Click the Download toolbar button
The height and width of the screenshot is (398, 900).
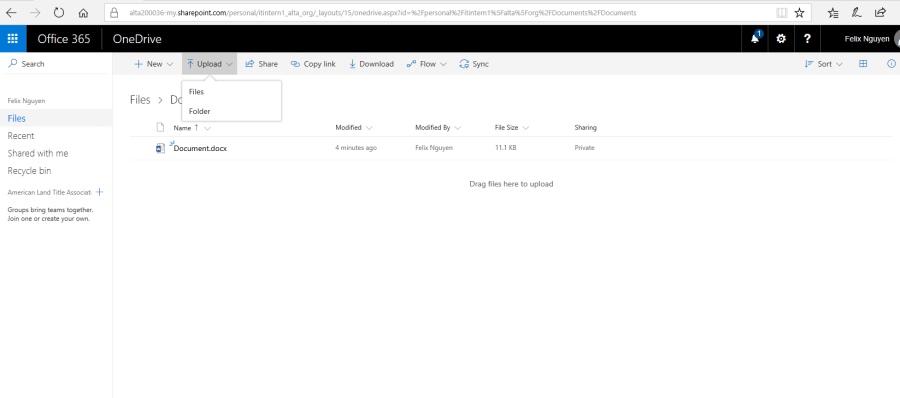click(371, 64)
